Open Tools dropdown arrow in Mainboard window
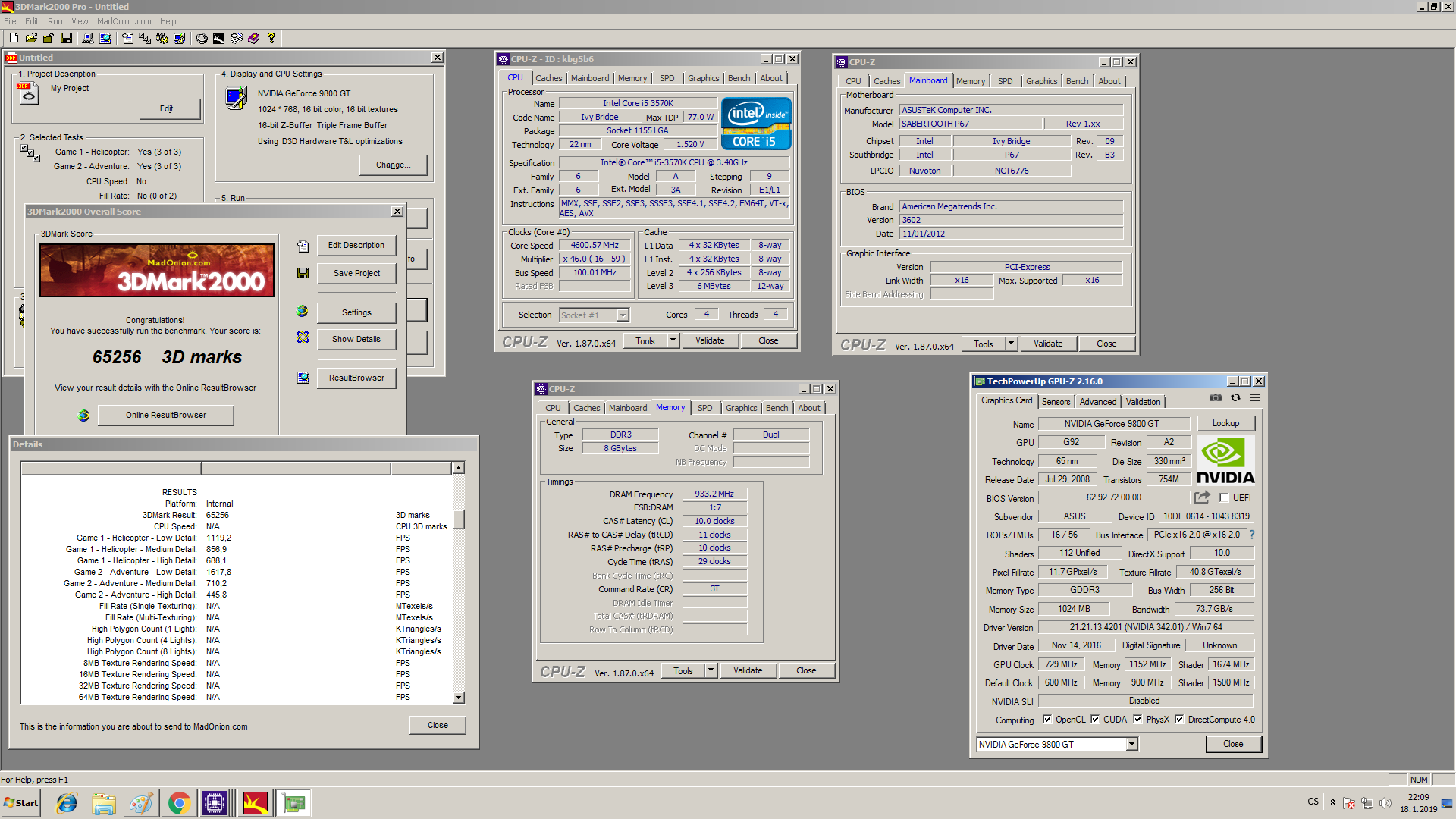Screen dimensions: 1456x819 tap(1011, 344)
